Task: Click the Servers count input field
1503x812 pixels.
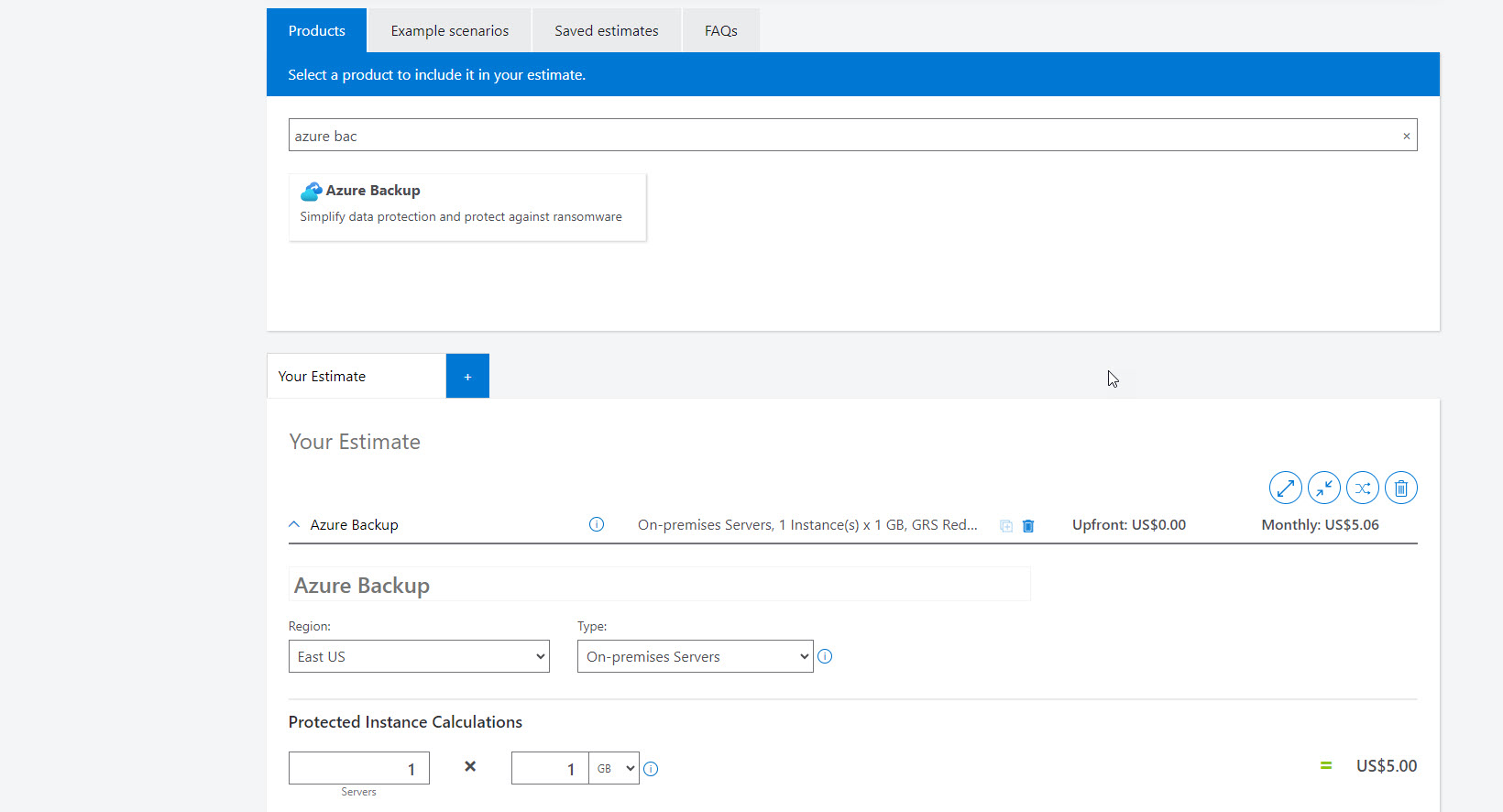Action: coord(358,768)
